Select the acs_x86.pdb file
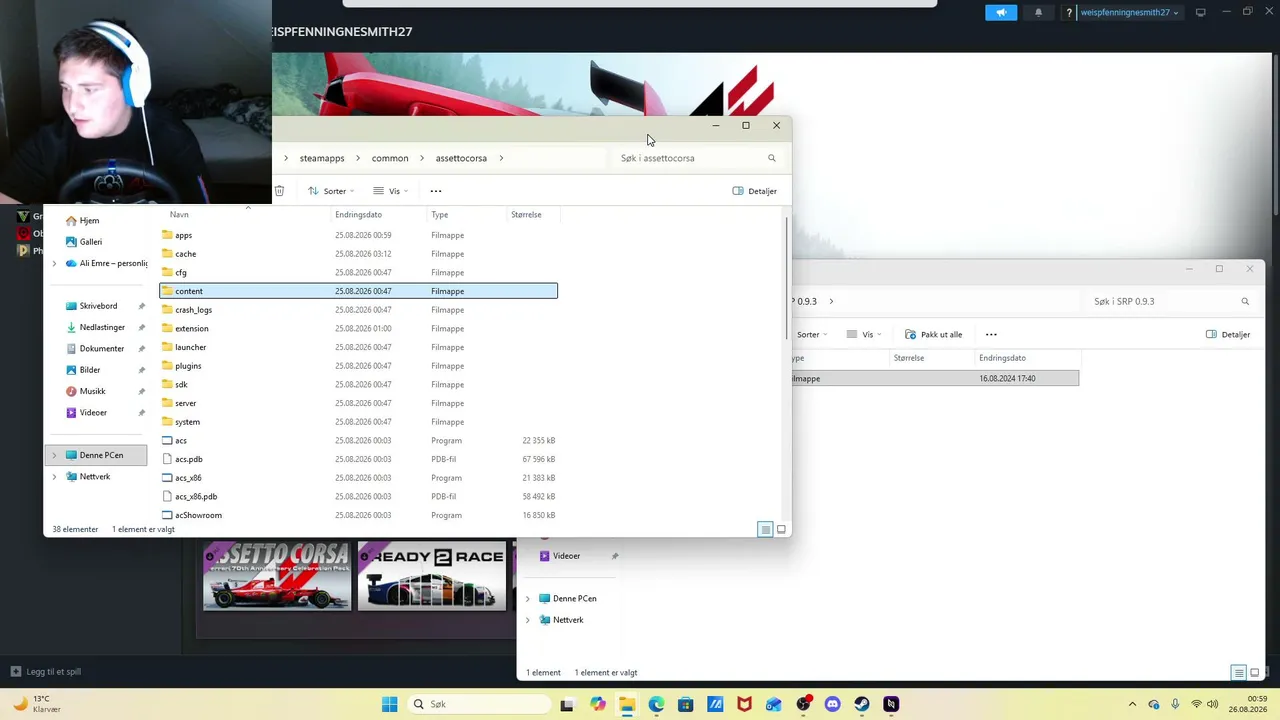The image size is (1280, 720). click(358, 496)
